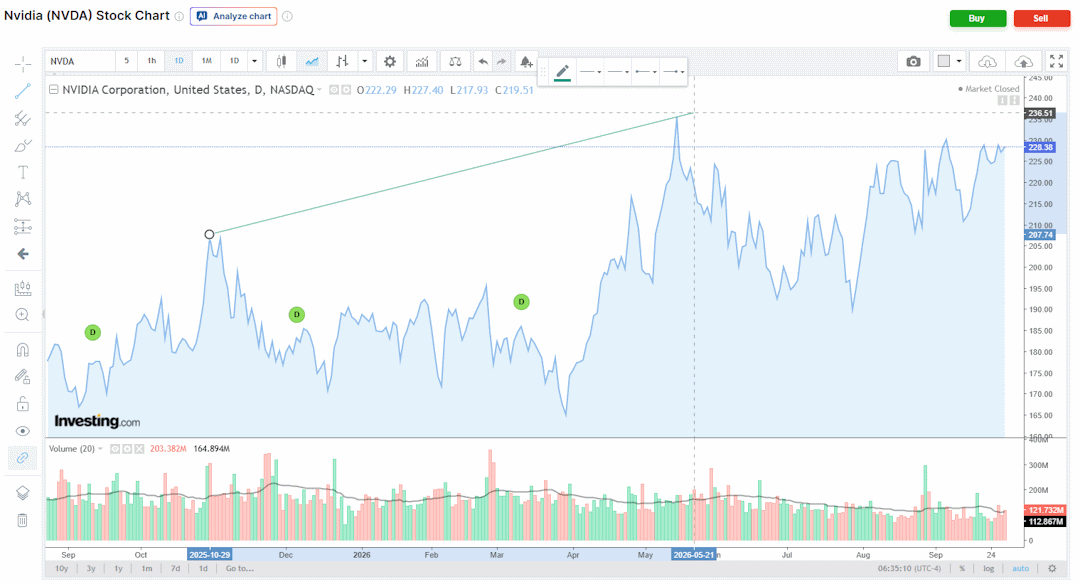Hide the Volume indicator via eye
The image size is (1080, 584).
pyautogui.click(x=115, y=448)
